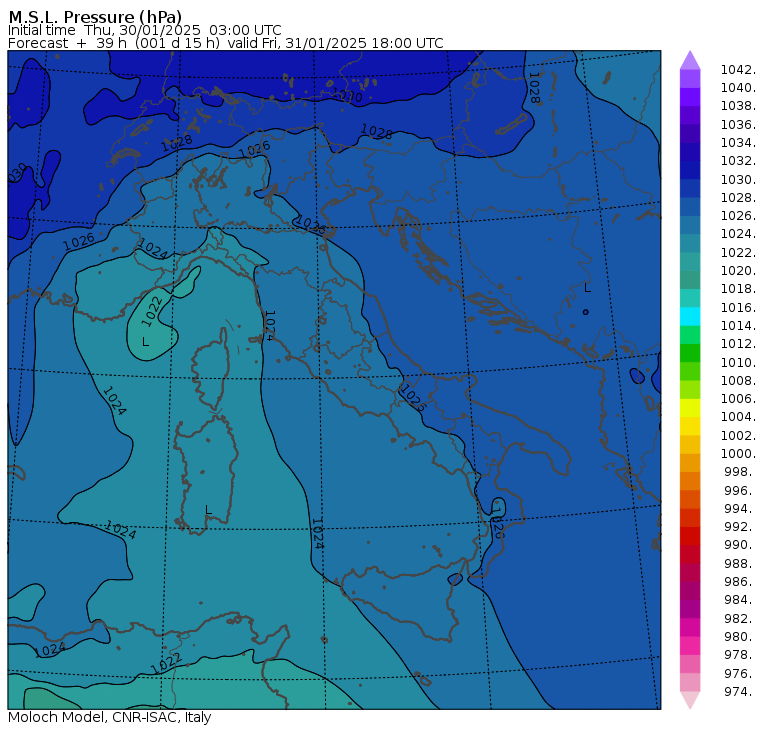
Task: Click the 1020. legend value
Action: (738, 270)
